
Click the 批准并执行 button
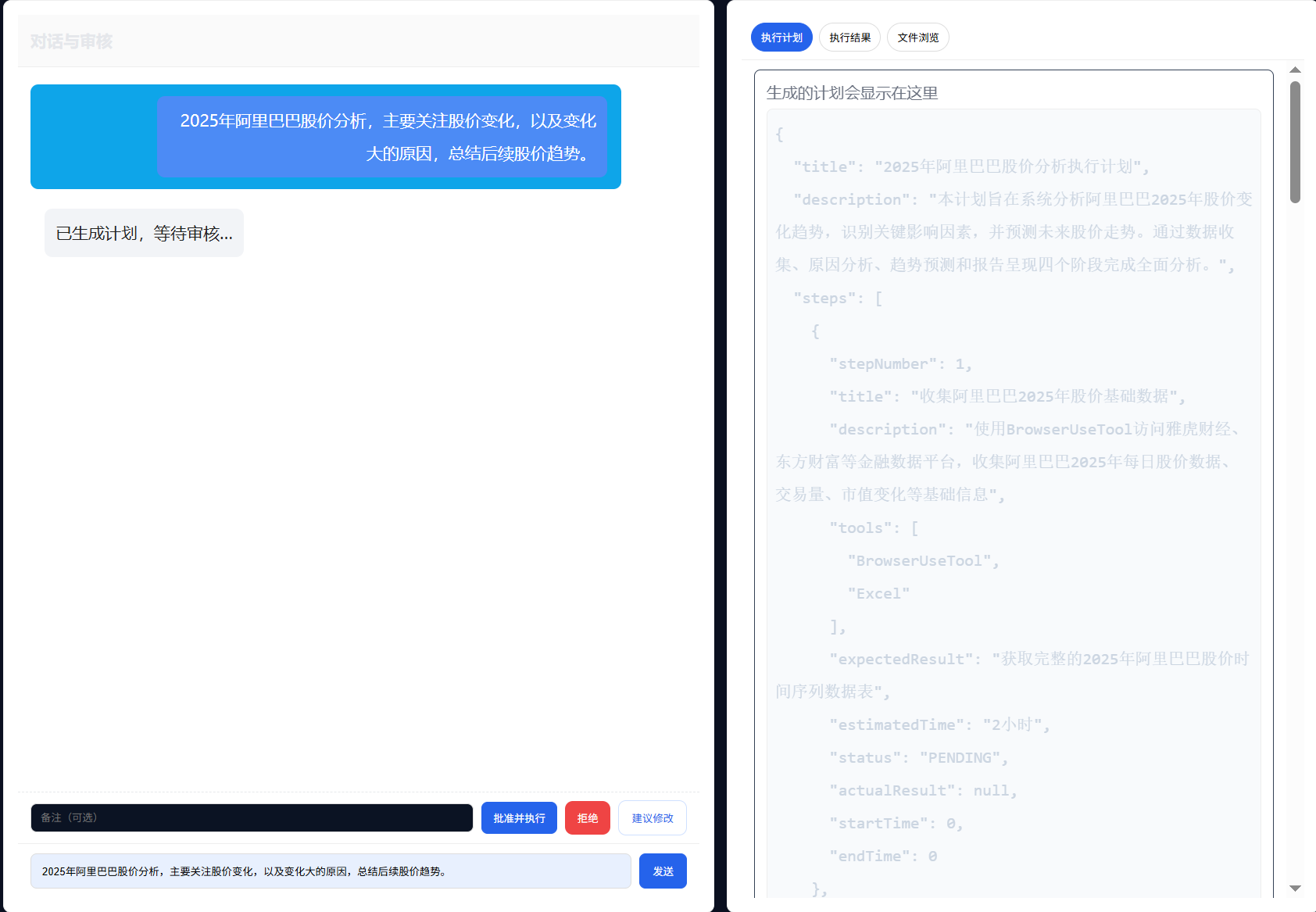pos(519,818)
